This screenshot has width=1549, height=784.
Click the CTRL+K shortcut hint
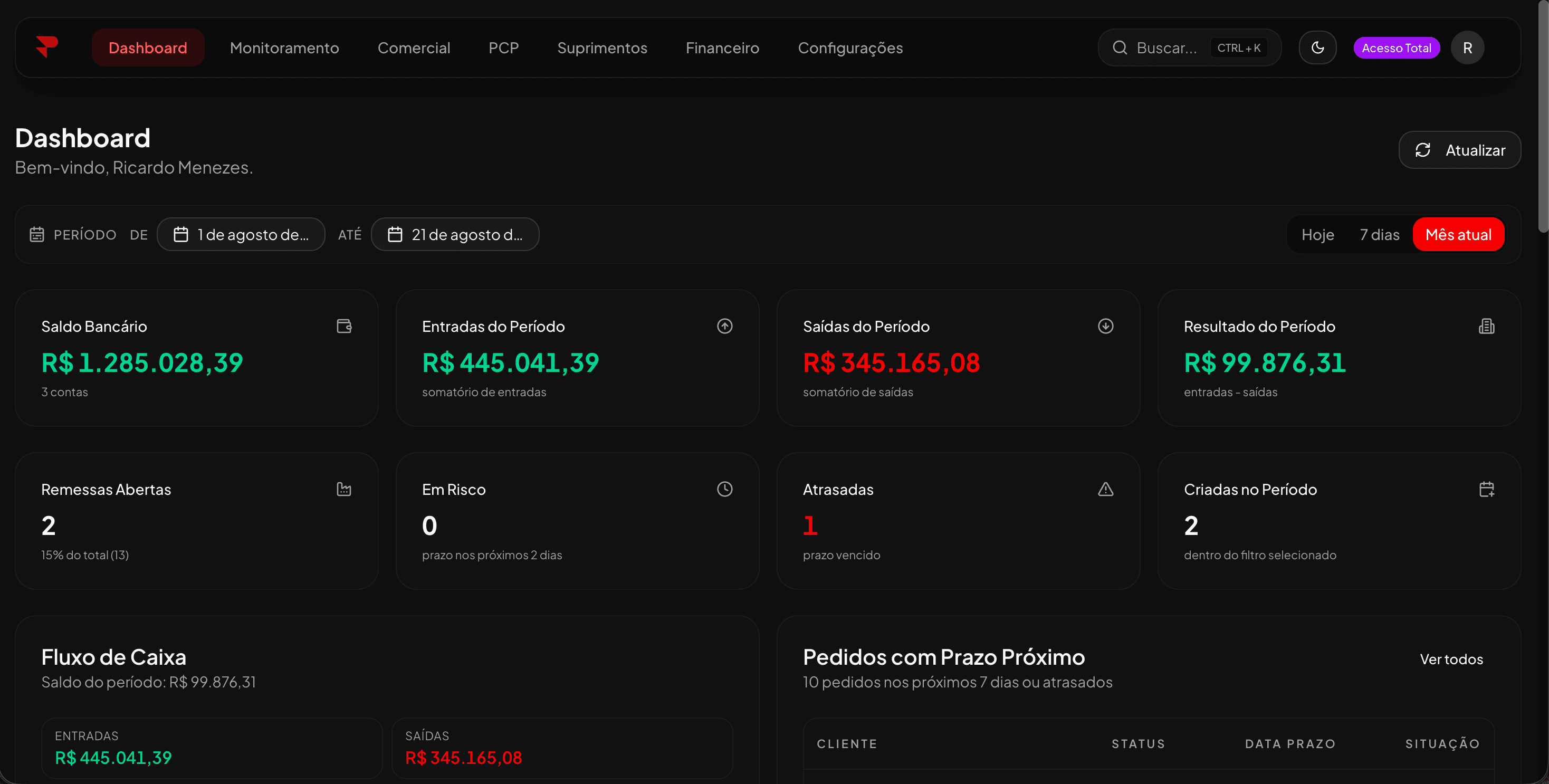pyautogui.click(x=1239, y=47)
